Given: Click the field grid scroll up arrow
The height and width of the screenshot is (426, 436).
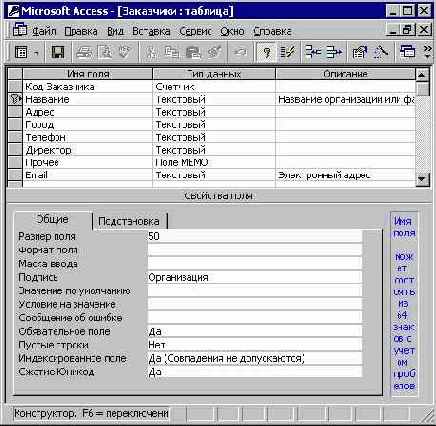Looking at the screenshot, I should [x=422, y=75].
